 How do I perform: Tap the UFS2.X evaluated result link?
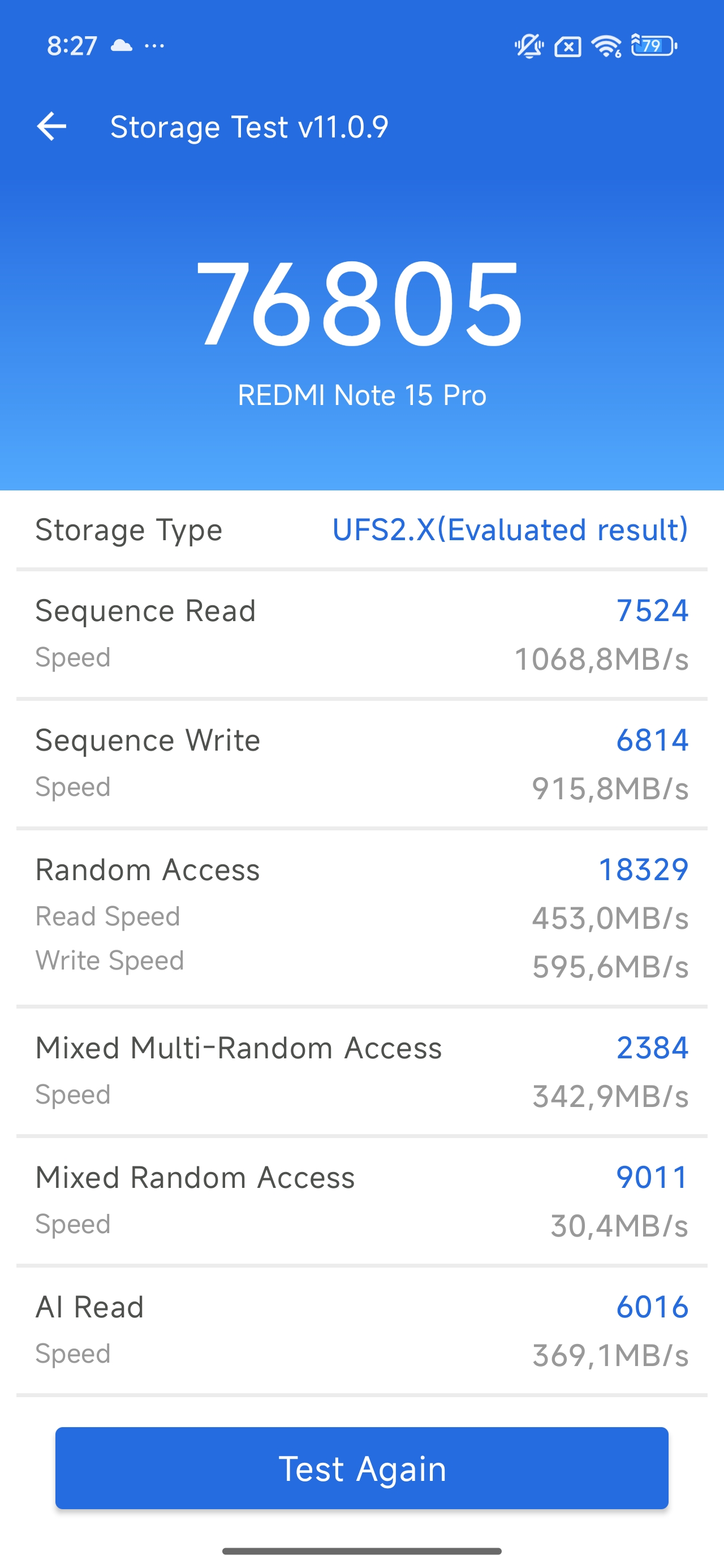510,529
